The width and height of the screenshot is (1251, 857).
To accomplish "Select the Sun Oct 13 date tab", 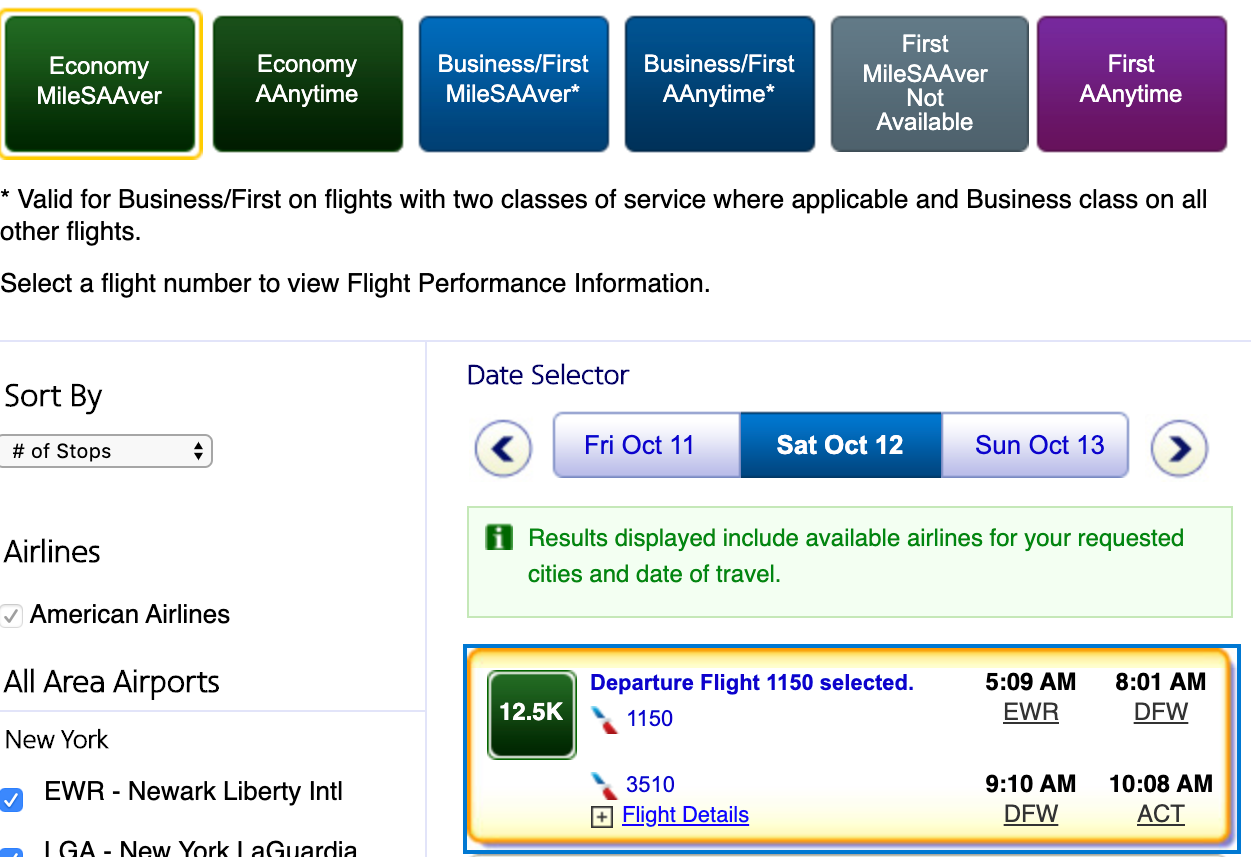I will tap(1039, 446).
